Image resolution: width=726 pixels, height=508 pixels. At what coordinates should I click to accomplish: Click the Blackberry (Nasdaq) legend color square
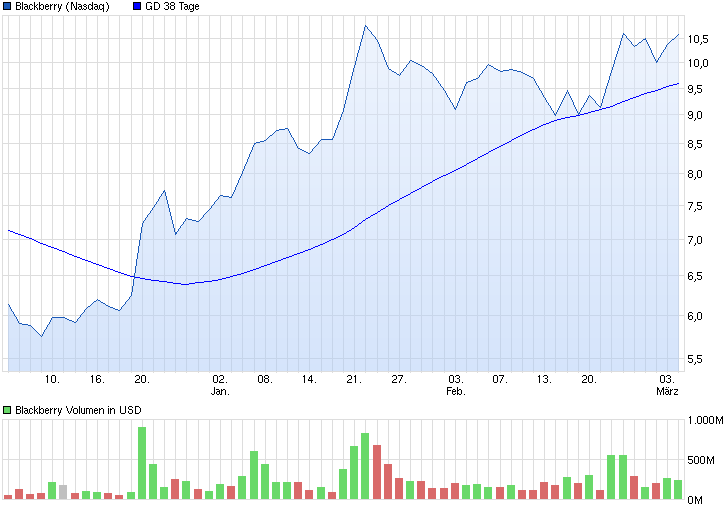[x=8, y=7]
